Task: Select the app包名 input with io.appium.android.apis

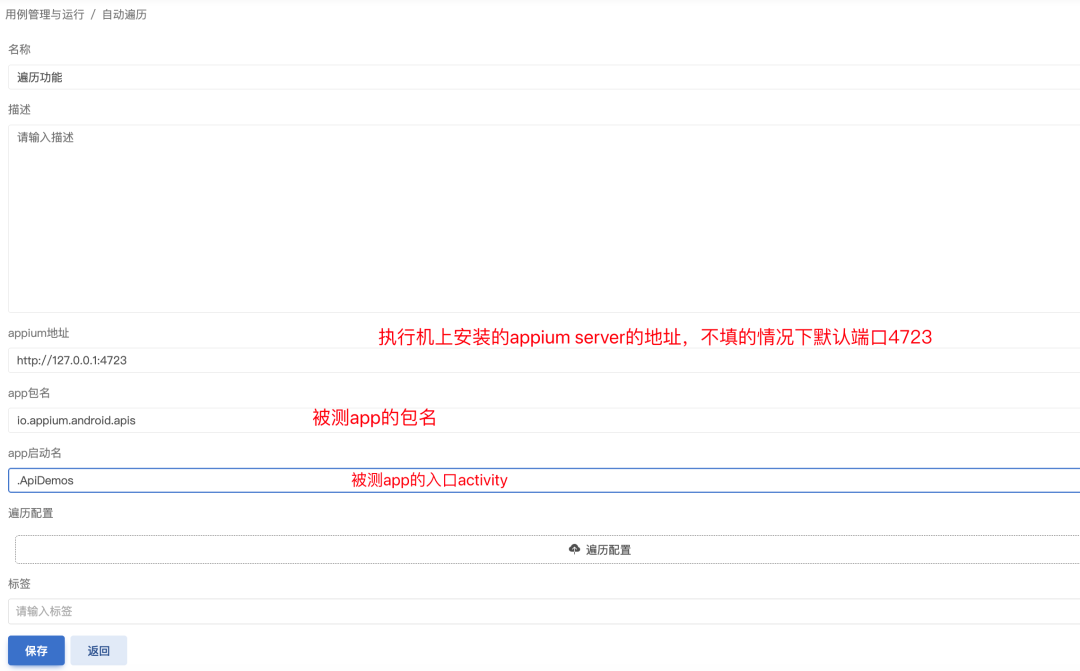Action: coord(544,420)
